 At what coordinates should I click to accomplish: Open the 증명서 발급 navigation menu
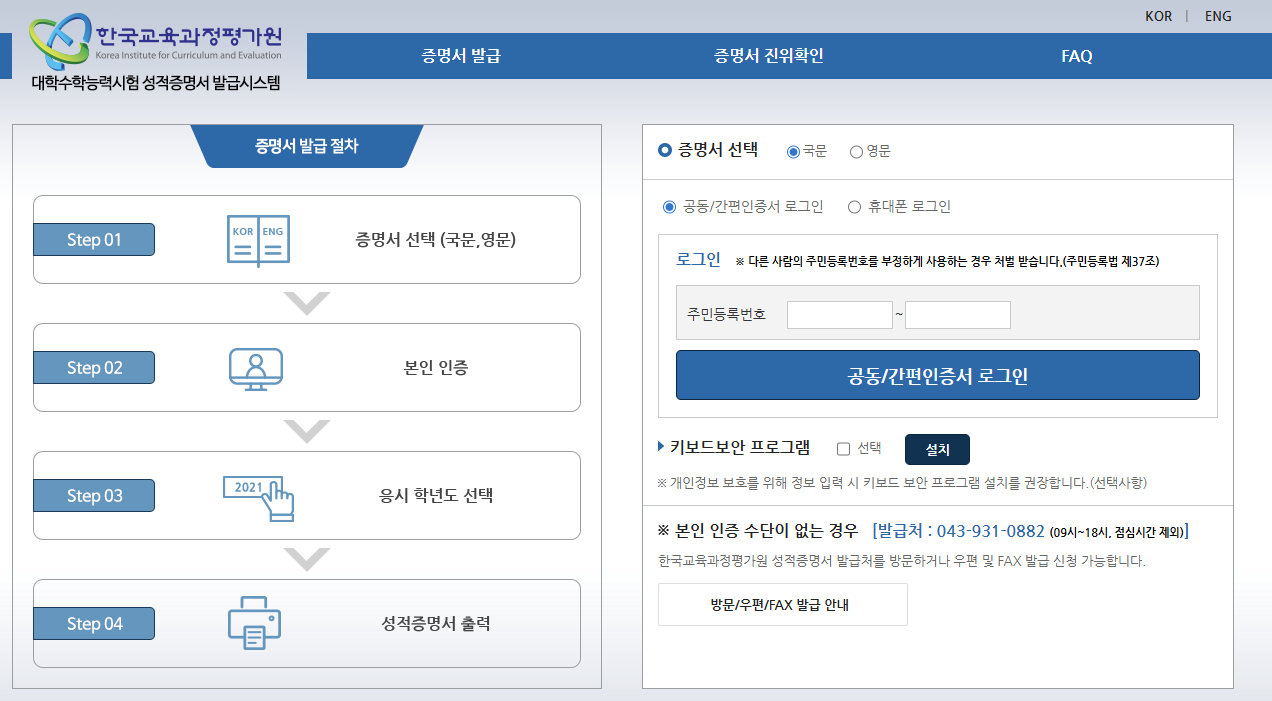coord(459,56)
